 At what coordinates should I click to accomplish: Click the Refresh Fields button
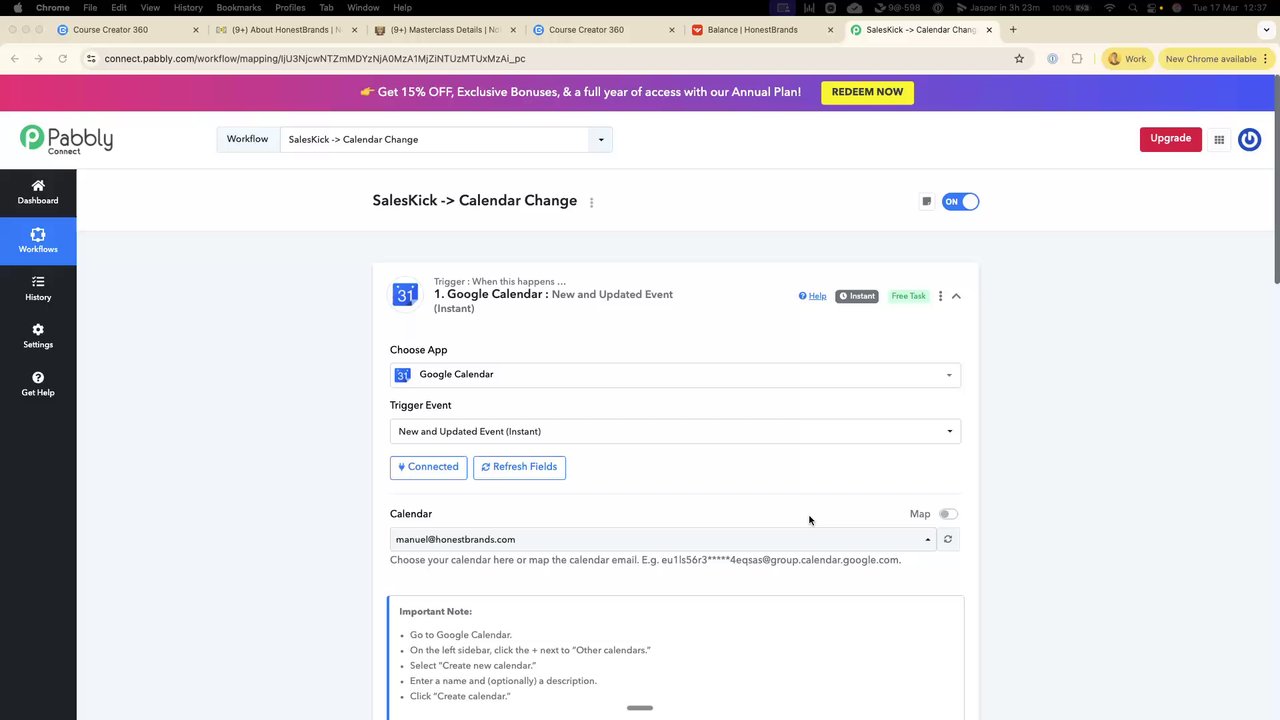click(519, 467)
